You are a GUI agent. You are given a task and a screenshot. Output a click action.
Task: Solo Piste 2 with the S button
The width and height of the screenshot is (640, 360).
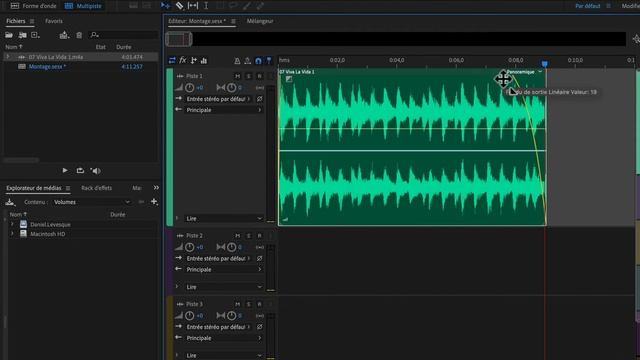coord(249,236)
